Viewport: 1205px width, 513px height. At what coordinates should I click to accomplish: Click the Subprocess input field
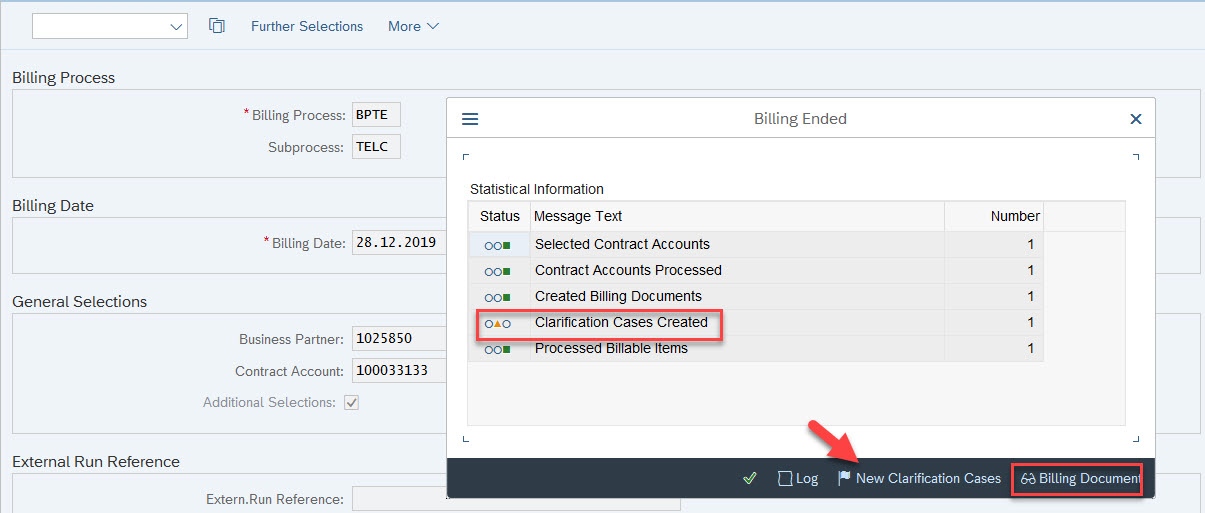pyautogui.click(x=376, y=147)
